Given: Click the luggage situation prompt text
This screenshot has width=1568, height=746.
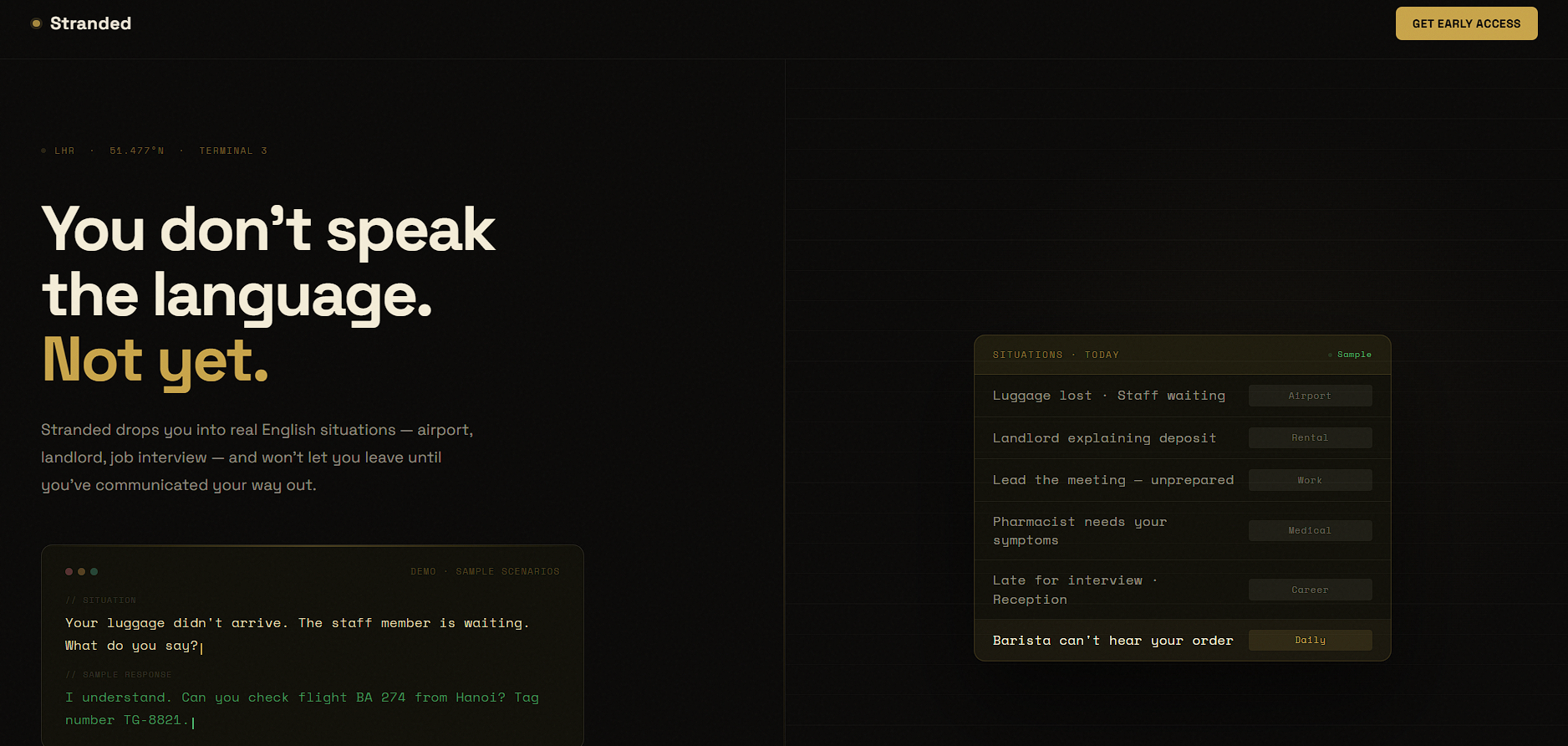Looking at the screenshot, I should tap(298, 634).
